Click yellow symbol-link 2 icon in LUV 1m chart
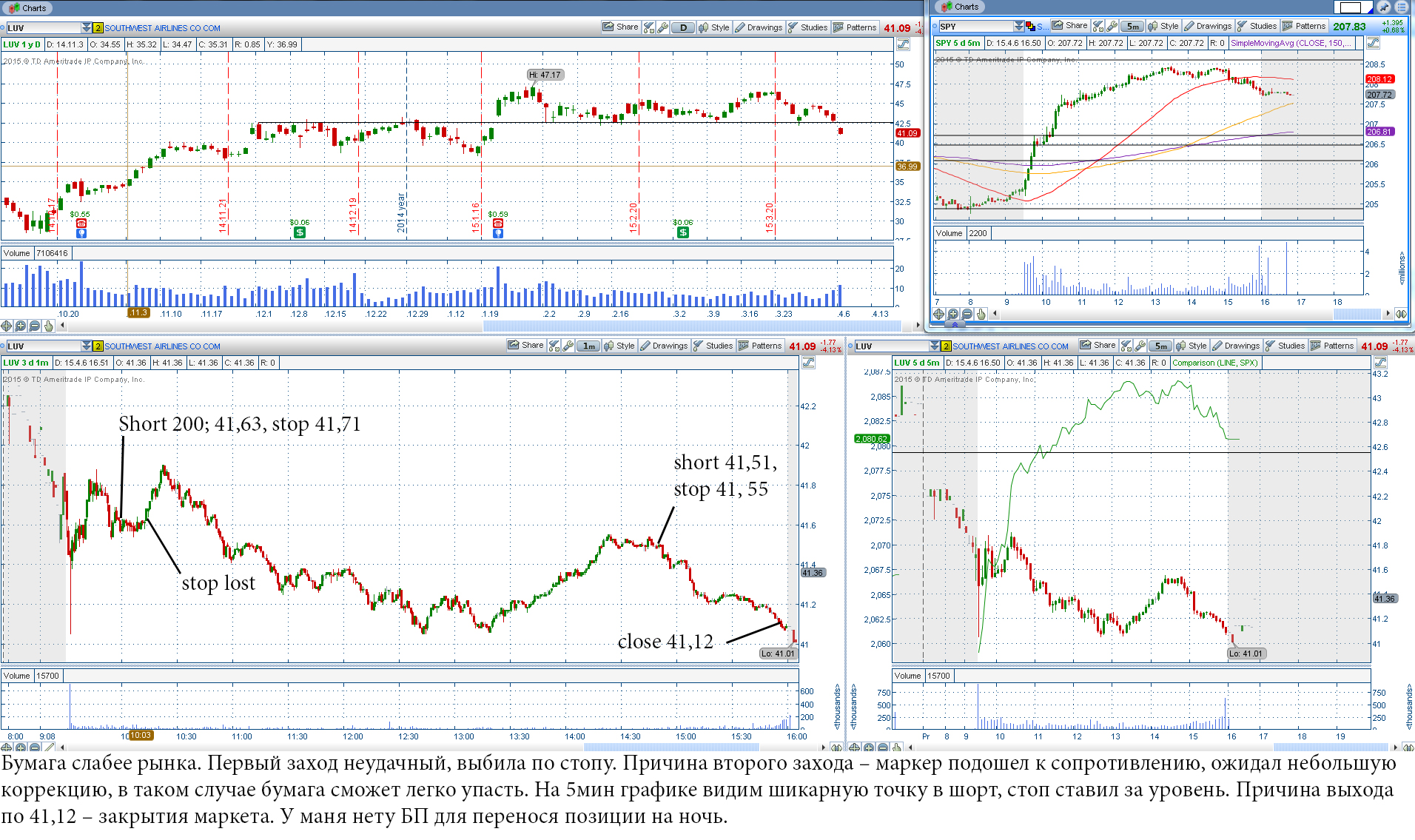 98,346
